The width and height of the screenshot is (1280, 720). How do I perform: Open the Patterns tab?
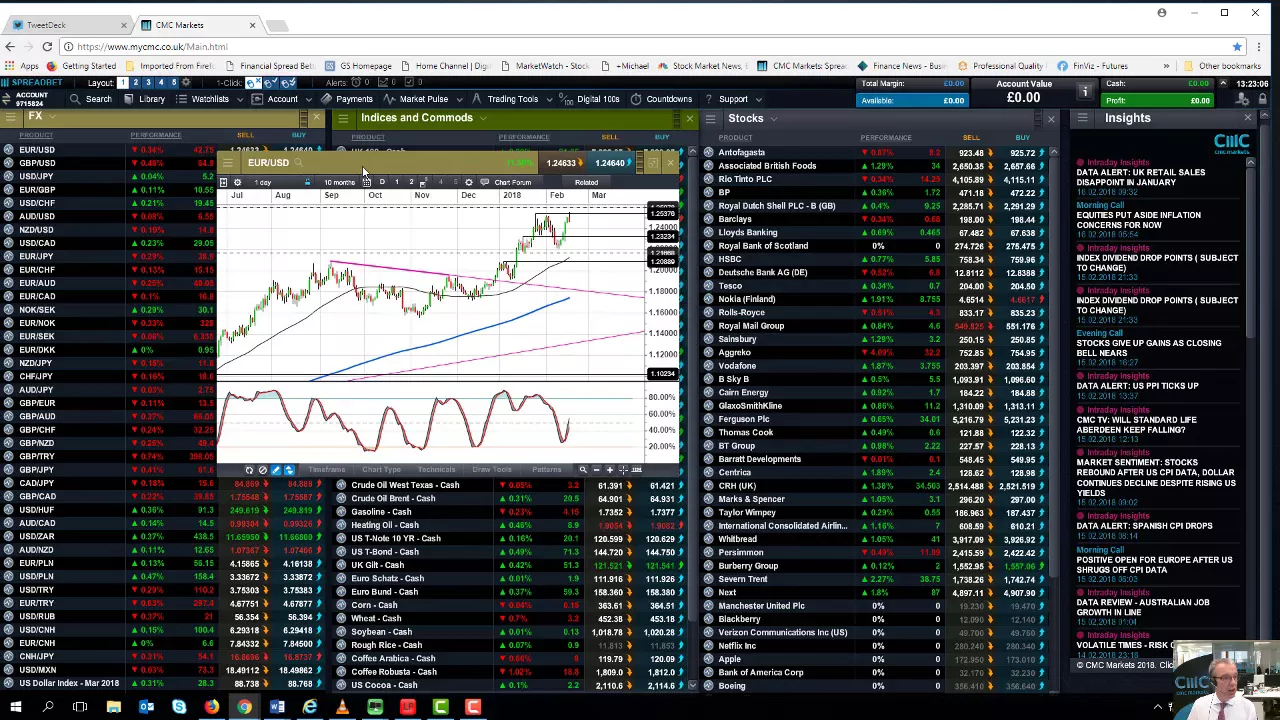point(547,470)
